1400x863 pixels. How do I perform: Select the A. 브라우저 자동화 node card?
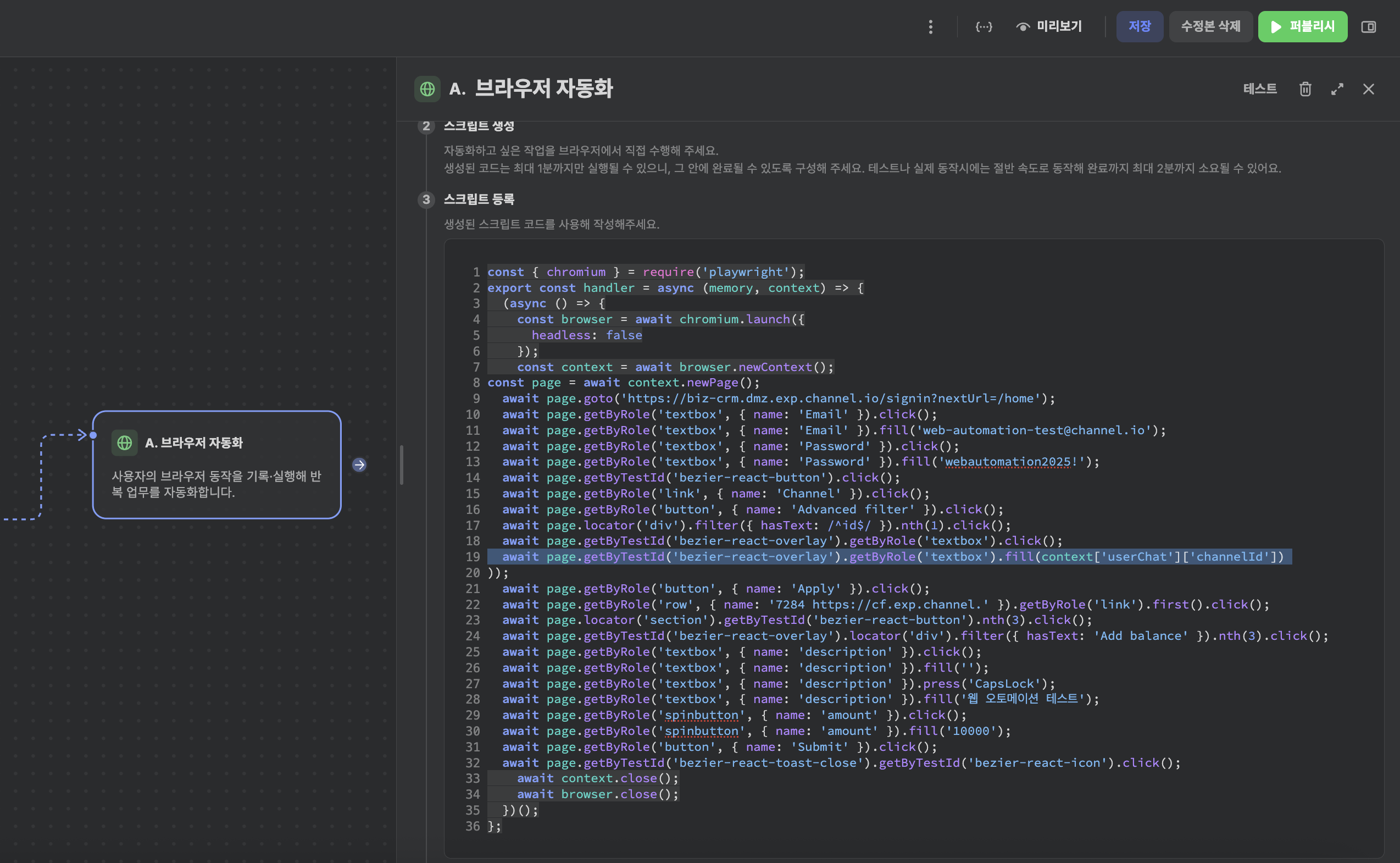click(217, 465)
